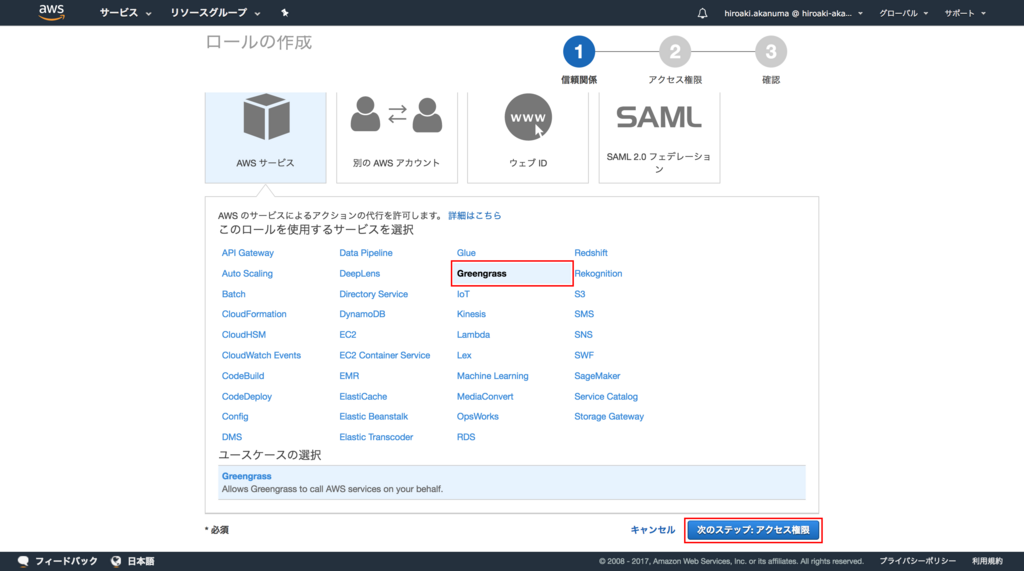Go to step 1 trust relationship circle

[x=579, y=52]
